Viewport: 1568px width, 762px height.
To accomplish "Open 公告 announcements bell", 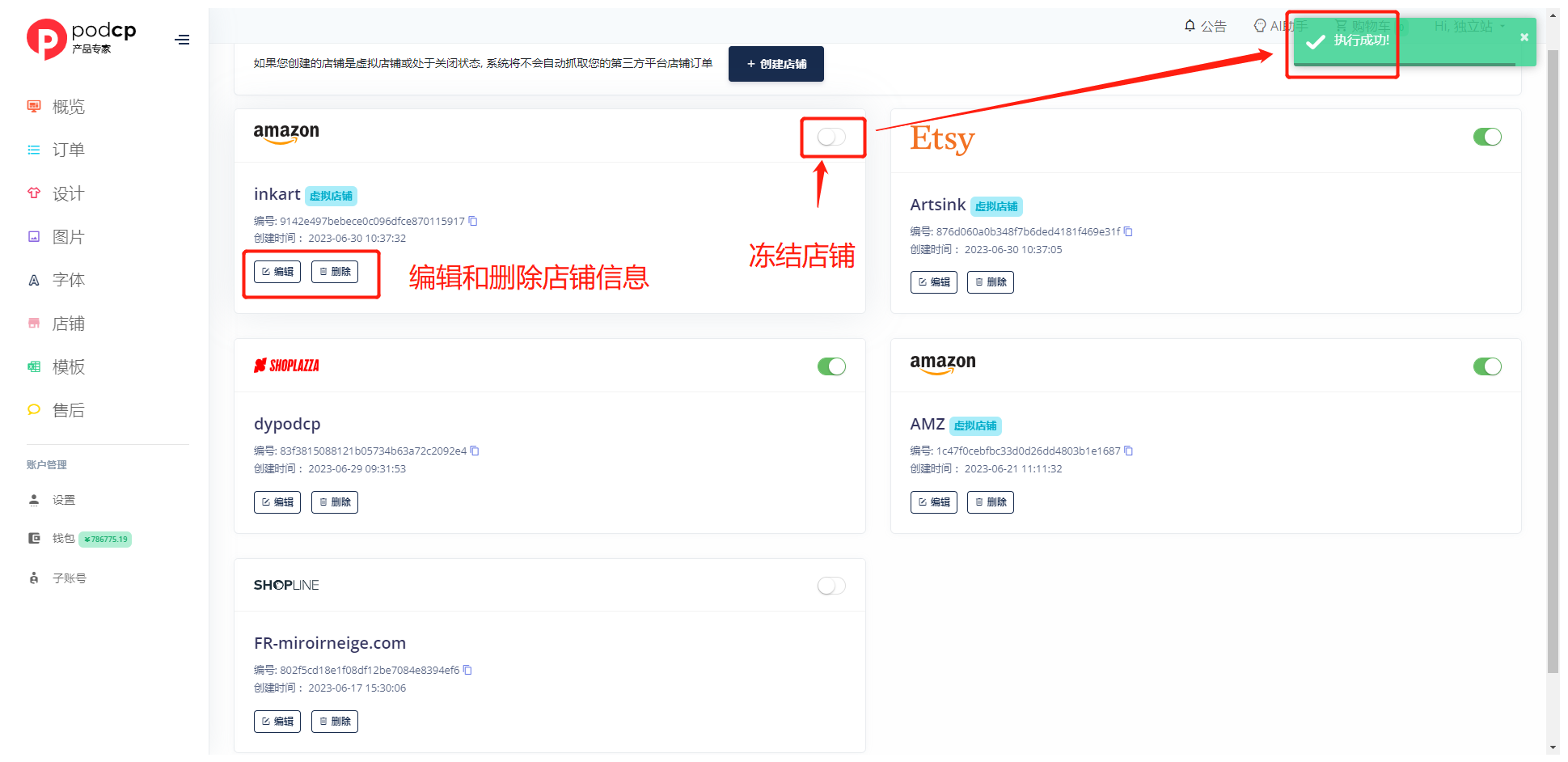I will pyautogui.click(x=1205, y=26).
